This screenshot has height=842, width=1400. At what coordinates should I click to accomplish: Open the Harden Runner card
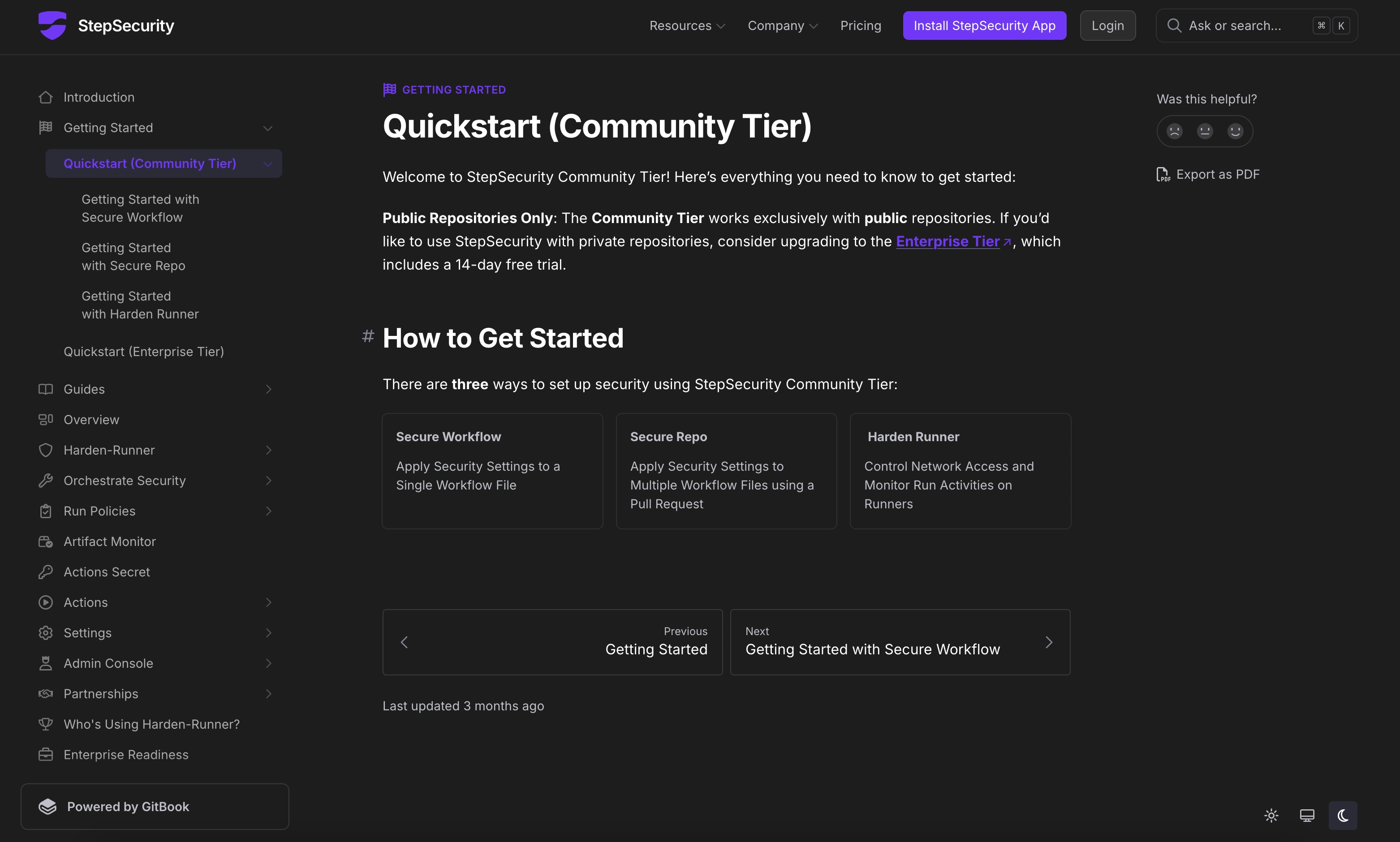[960, 471]
